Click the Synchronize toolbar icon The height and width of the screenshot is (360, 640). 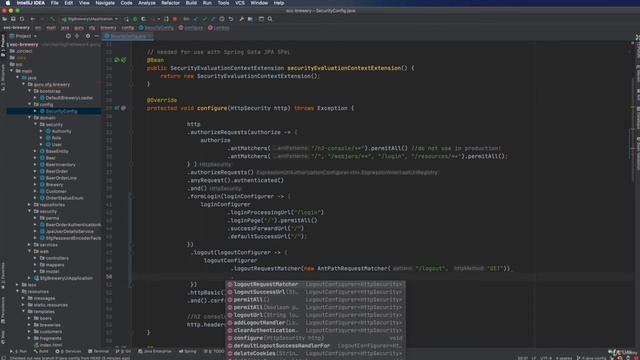(x=22, y=19)
